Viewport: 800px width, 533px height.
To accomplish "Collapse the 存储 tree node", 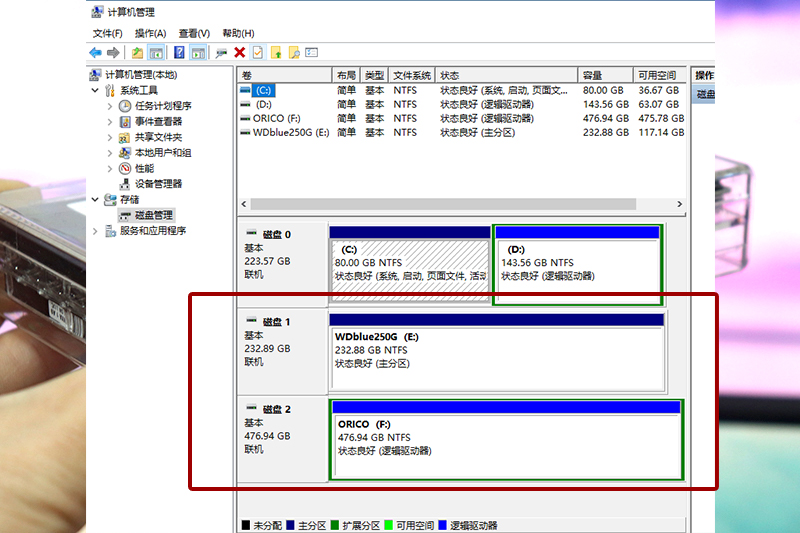I will click(95, 199).
